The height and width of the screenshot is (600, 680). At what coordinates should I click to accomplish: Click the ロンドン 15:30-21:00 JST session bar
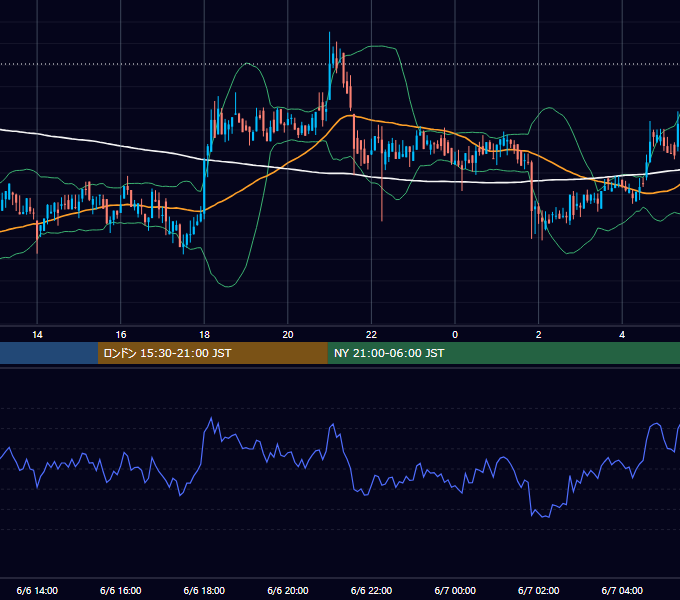[x=212, y=353]
